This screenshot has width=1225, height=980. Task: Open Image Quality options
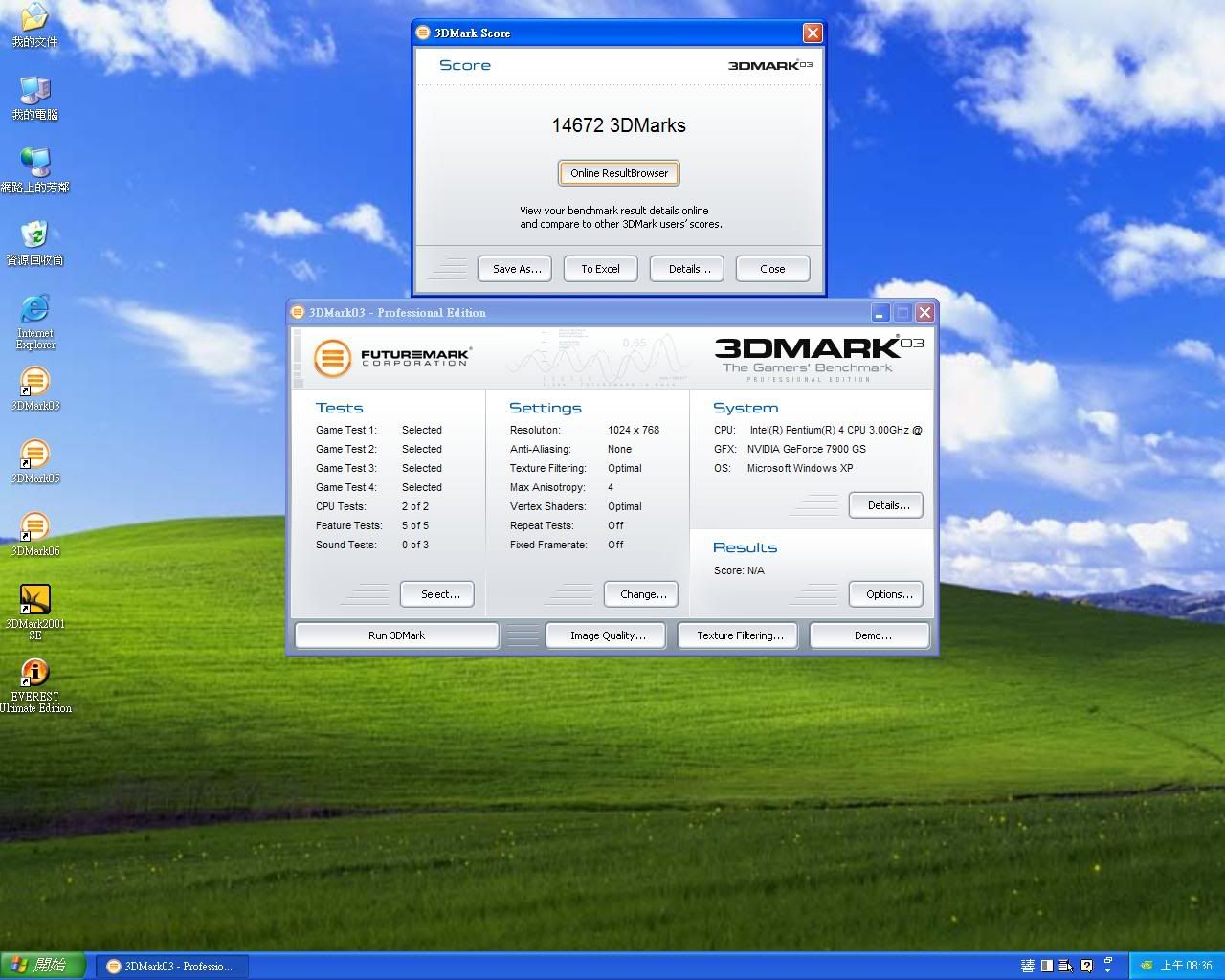(x=608, y=635)
